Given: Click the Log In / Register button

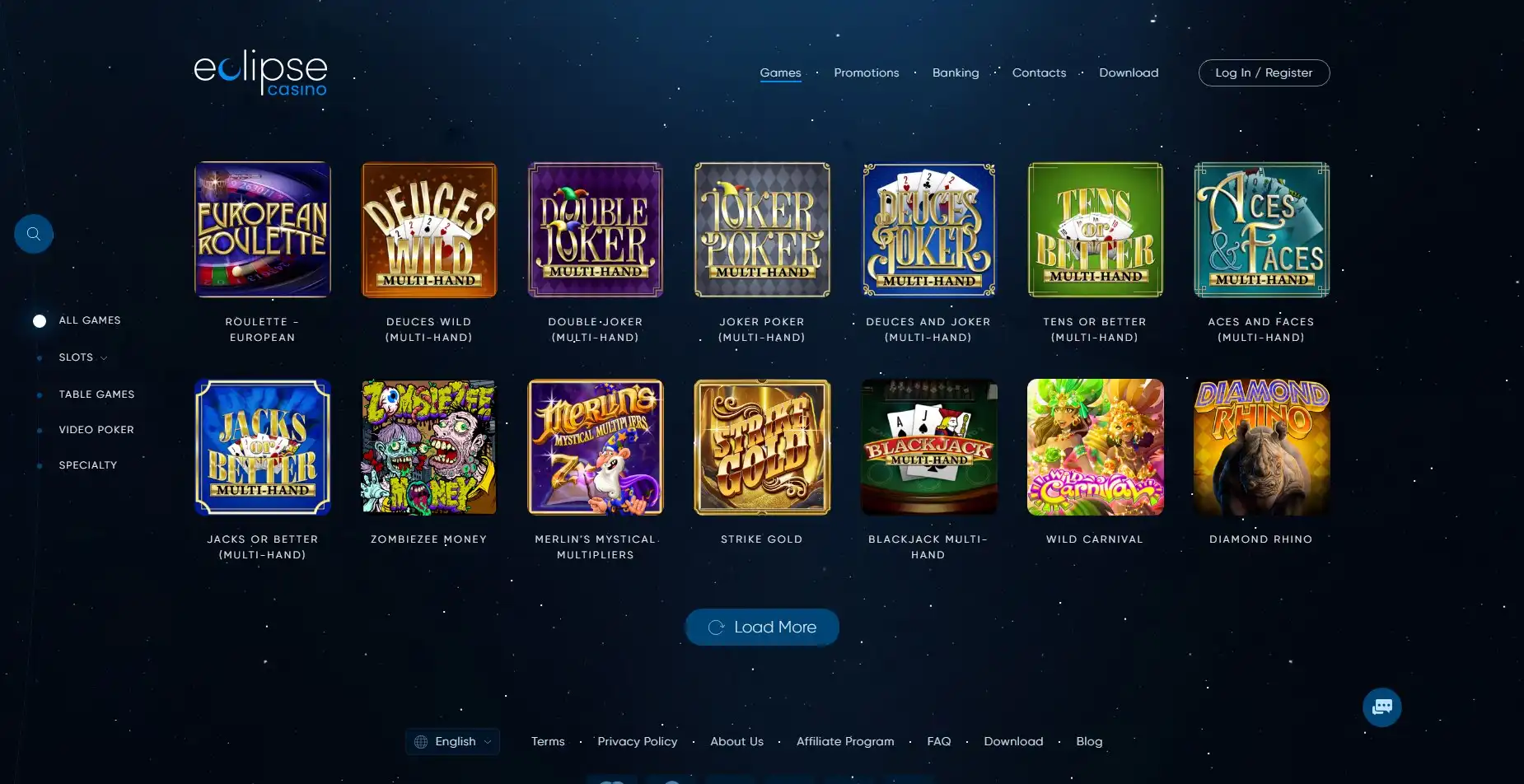Looking at the screenshot, I should pyautogui.click(x=1264, y=72).
